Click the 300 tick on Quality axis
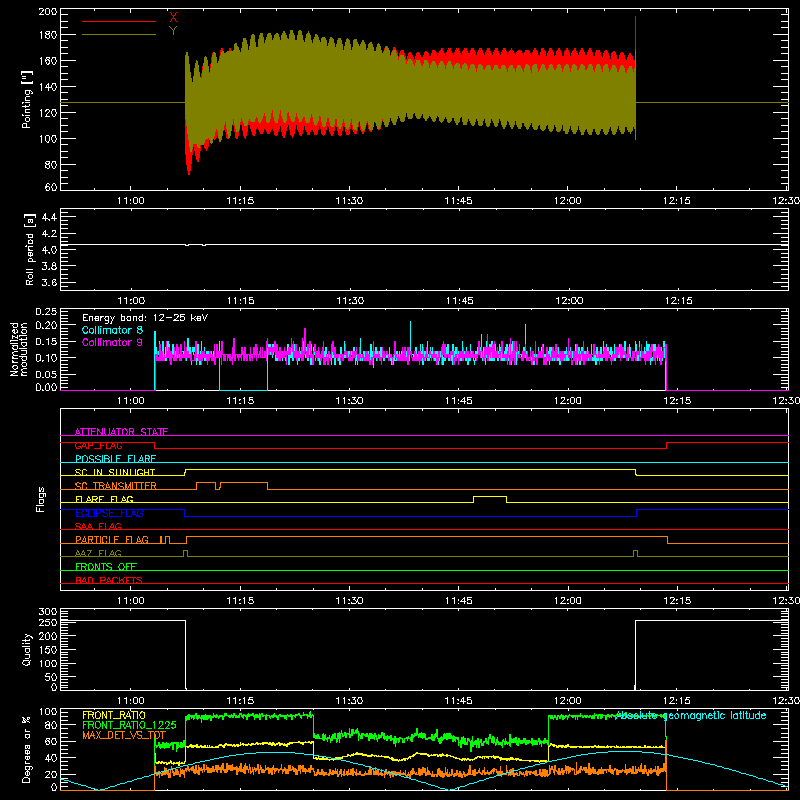The image size is (800, 800). point(48,612)
